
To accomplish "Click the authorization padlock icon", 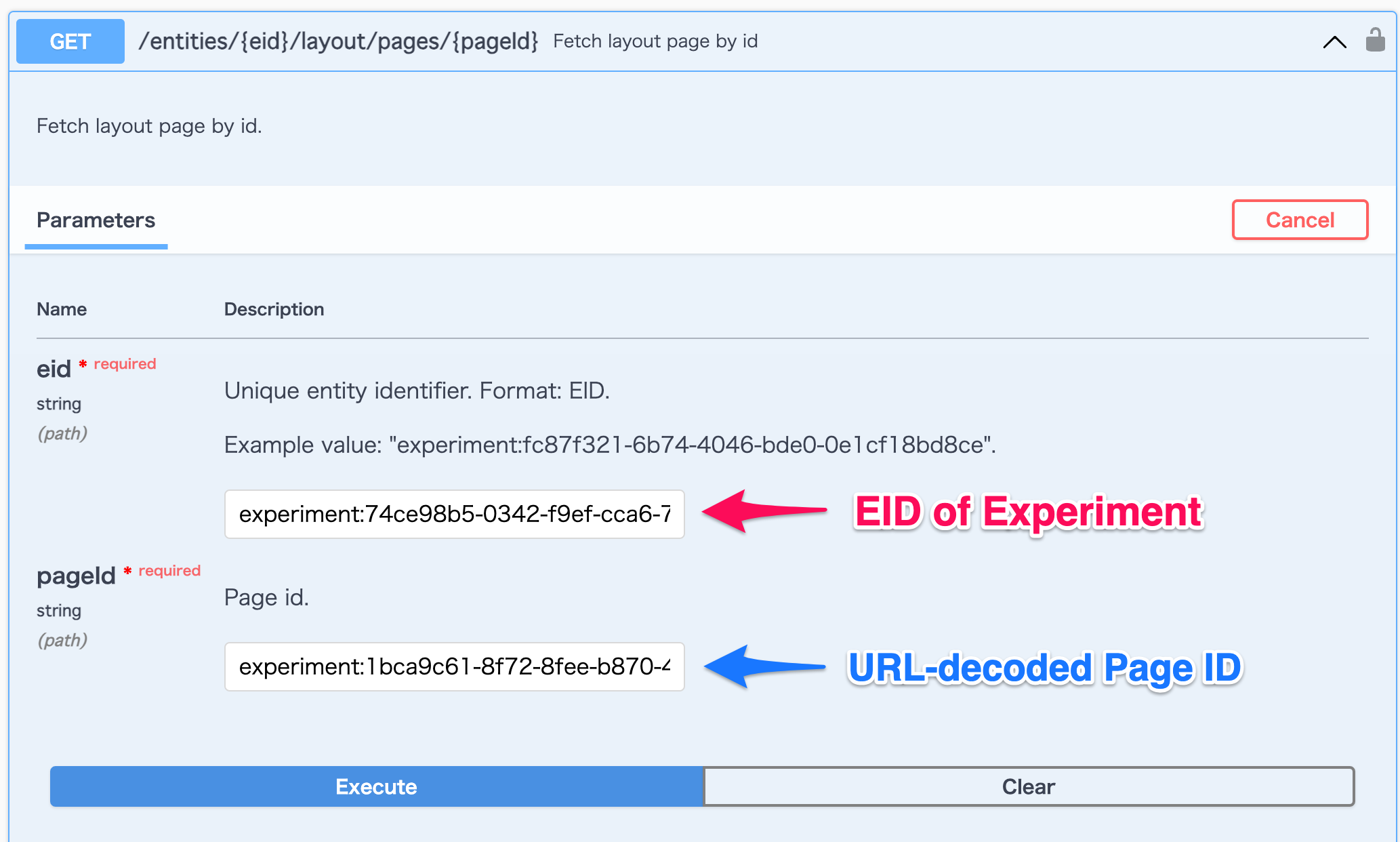I will coord(1375,40).
